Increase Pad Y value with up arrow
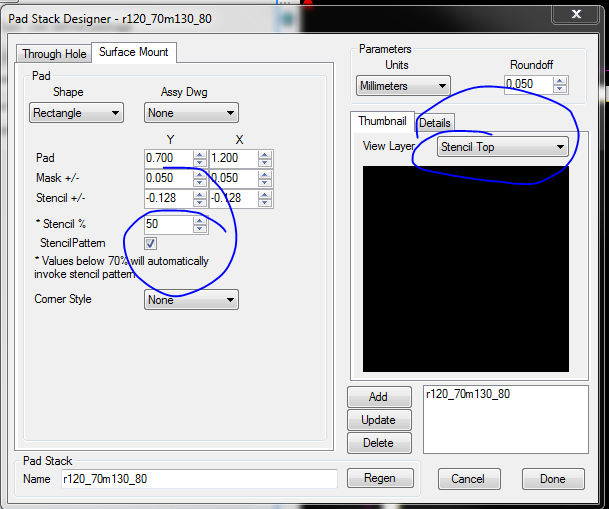Viewport: 609px width, 509px height. 200,155
